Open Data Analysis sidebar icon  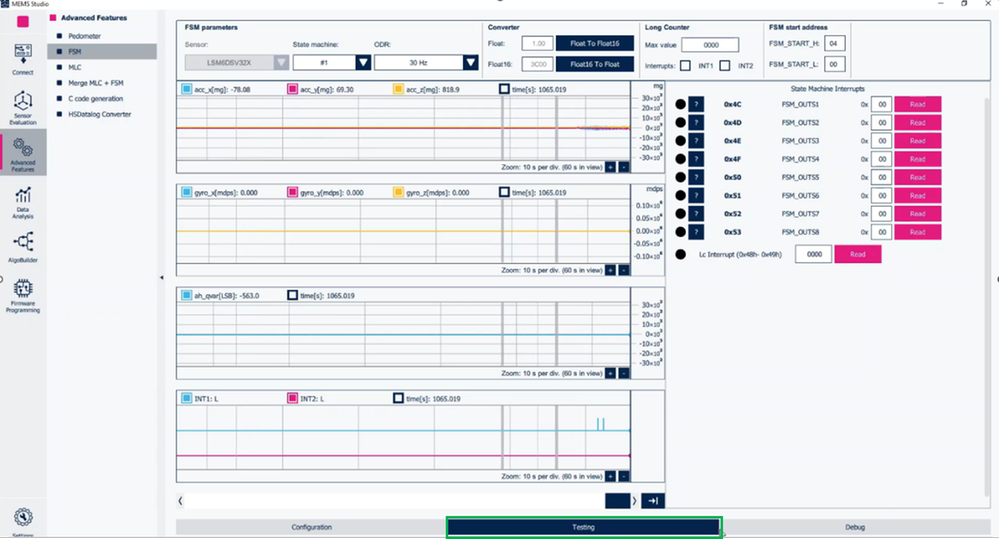pyautogui.click(x=23, y=203)
